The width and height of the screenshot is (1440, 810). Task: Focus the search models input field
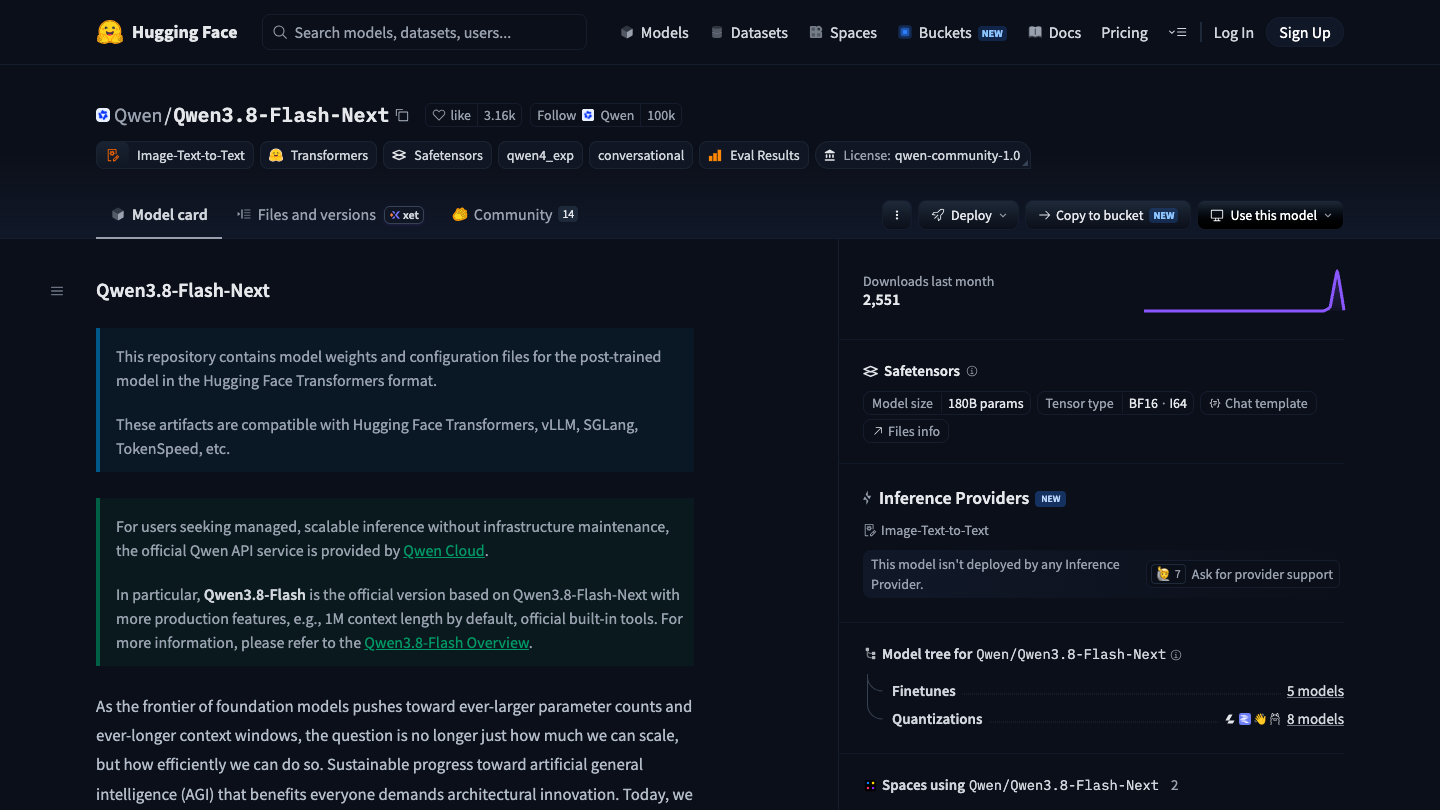point(424,32)
